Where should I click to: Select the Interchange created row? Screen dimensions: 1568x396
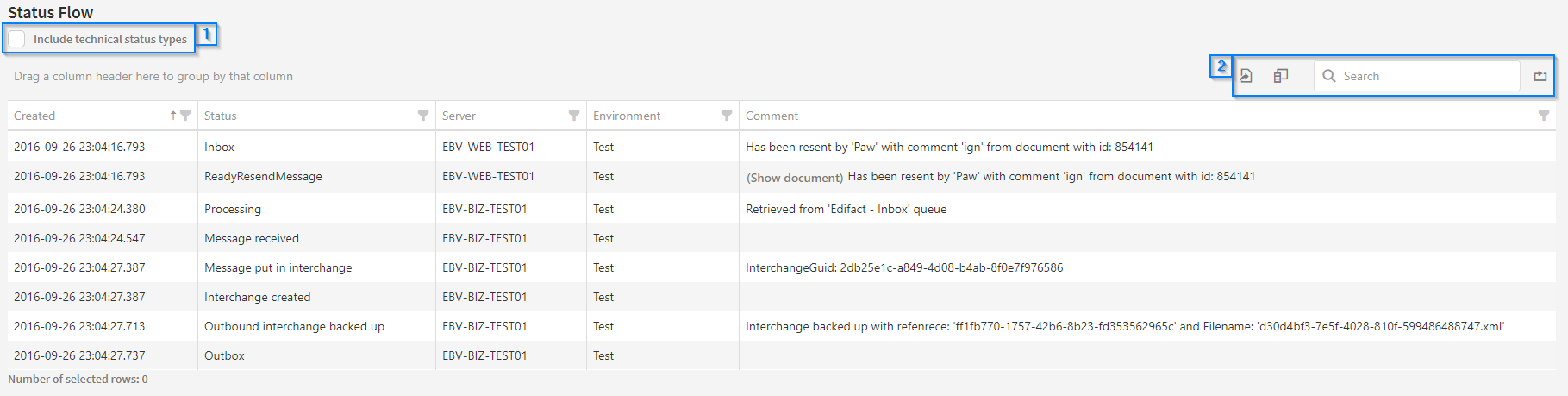click(x=257, y=297)
